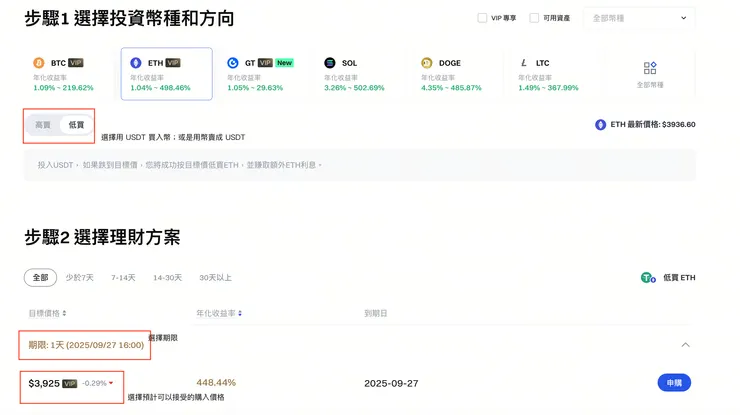
Task: Click the VIP badge beside $3,925
Action: [x=70, y=383]
